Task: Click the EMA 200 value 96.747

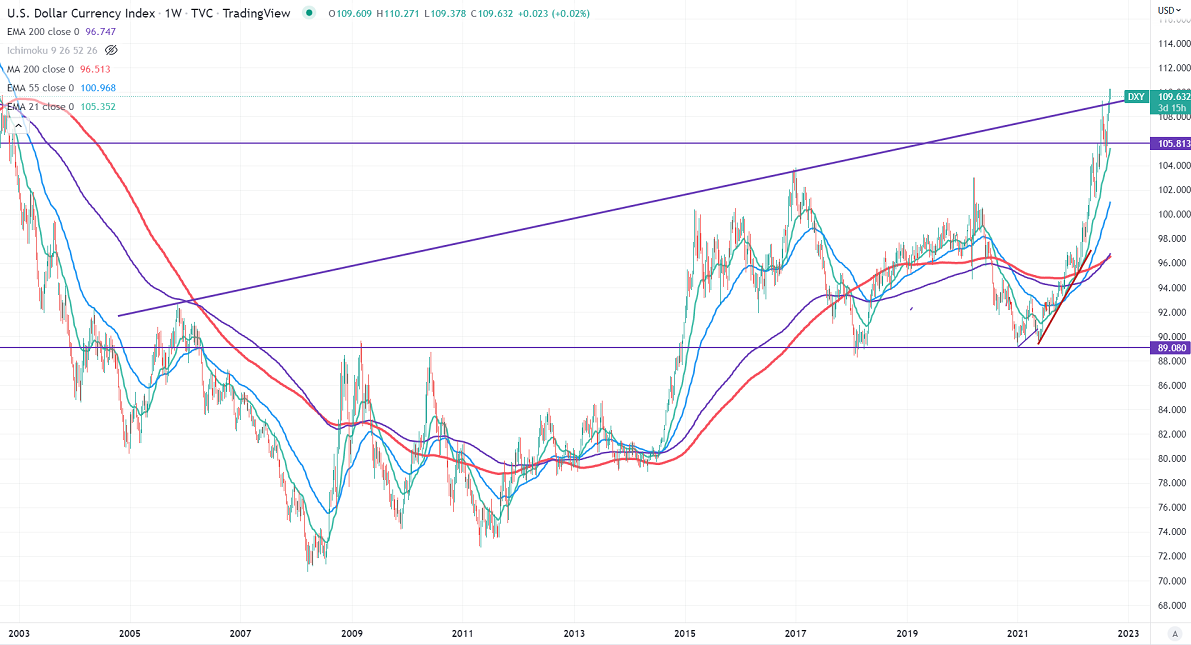Action: click(x=100, y=32)
